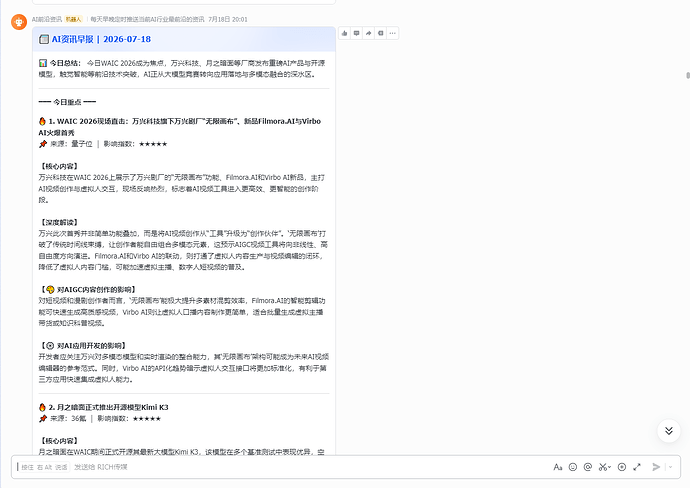This screenshot has width=690, height=488.
Task: Open the emoji picker
Action: [573, 467]
